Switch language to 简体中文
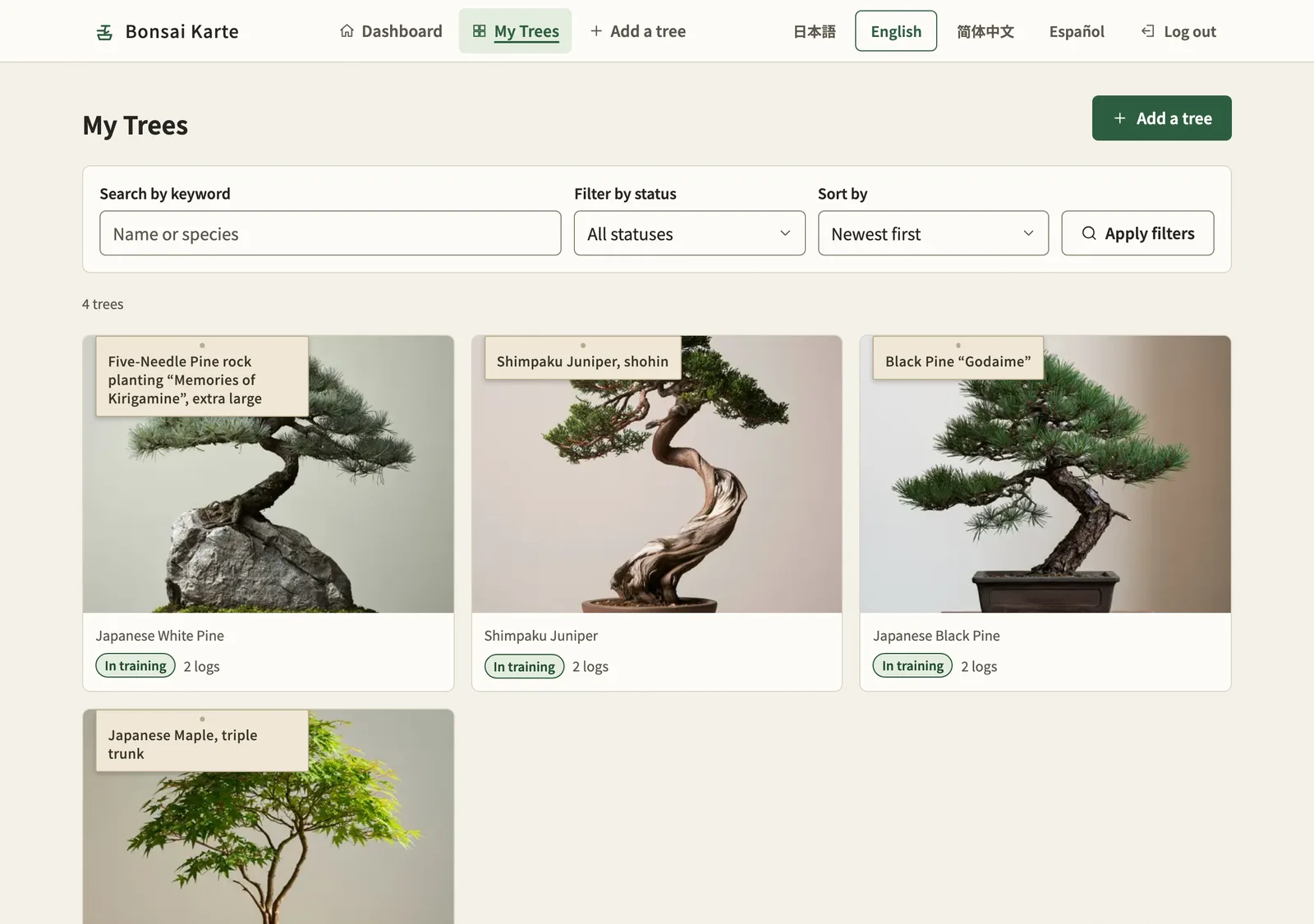 pos(985,31)
